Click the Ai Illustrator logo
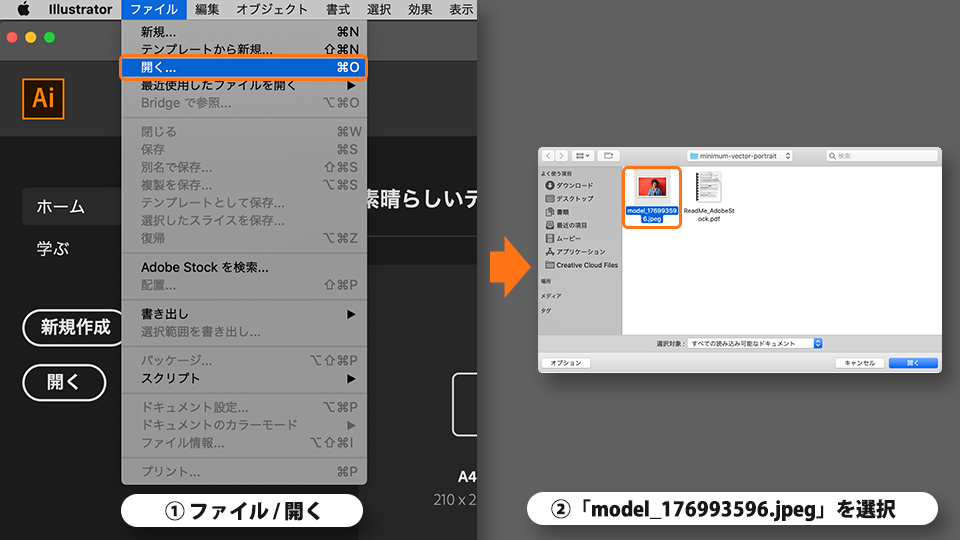The image size is (960, 540). coord(43,99)
